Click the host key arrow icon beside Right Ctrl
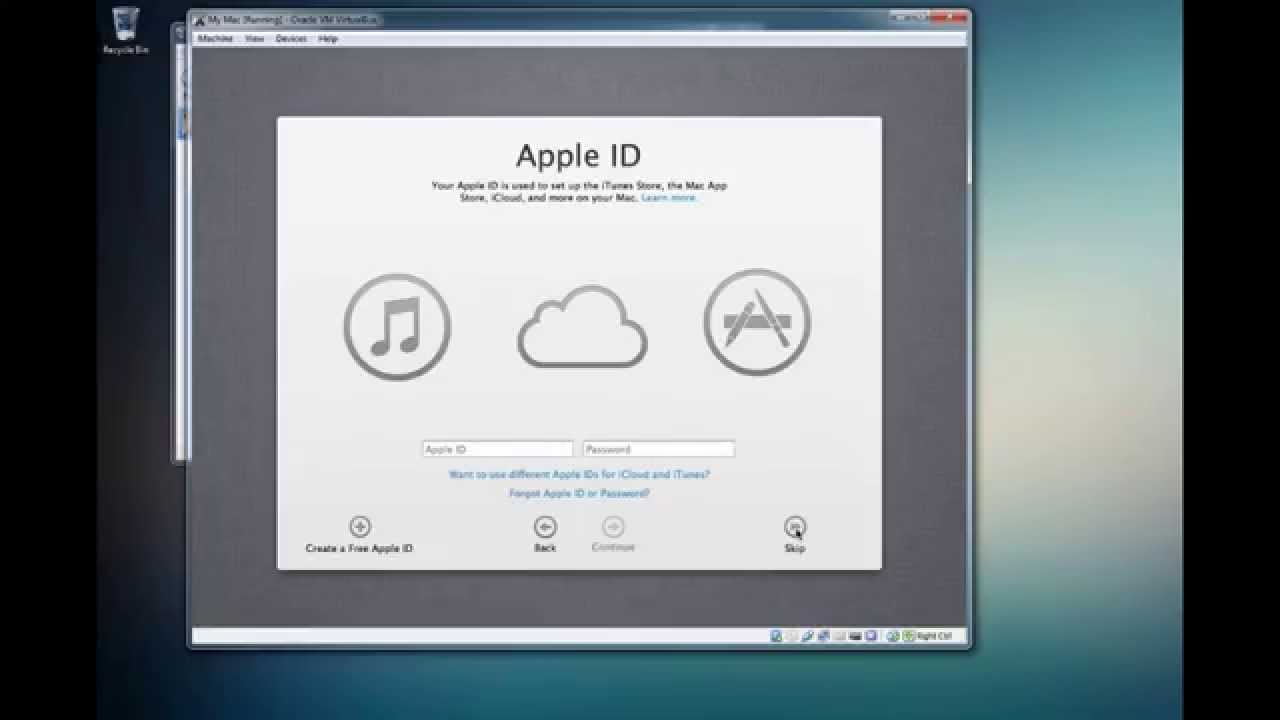The width and height of the screenshot is (1280, 720). tap(908, 636)
